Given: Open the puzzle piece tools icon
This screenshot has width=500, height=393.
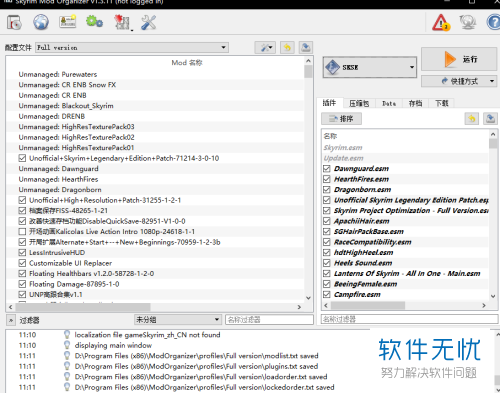Looking at the screenshot, I should tap(122, 23).
